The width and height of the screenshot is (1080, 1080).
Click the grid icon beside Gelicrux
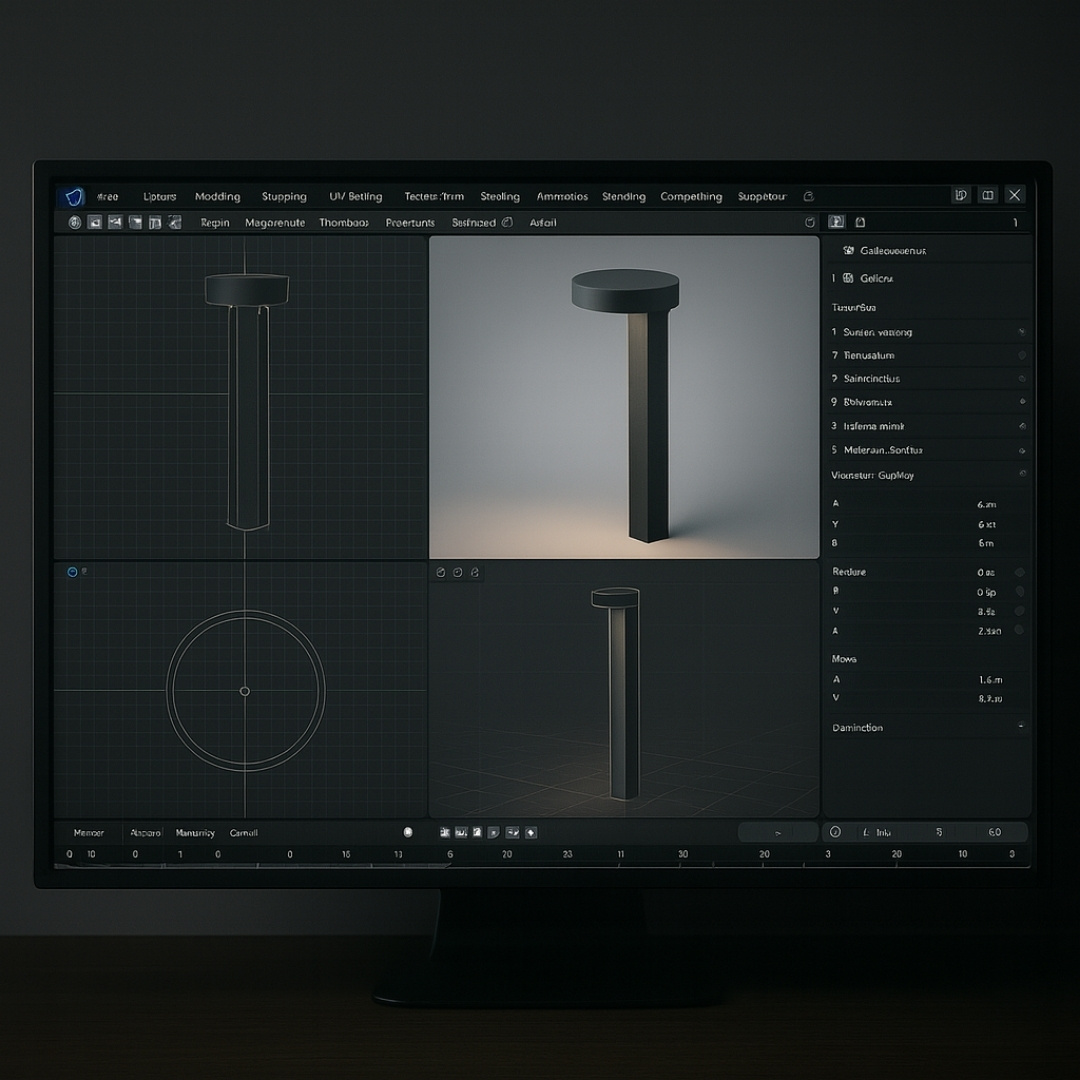click(849, 278)
